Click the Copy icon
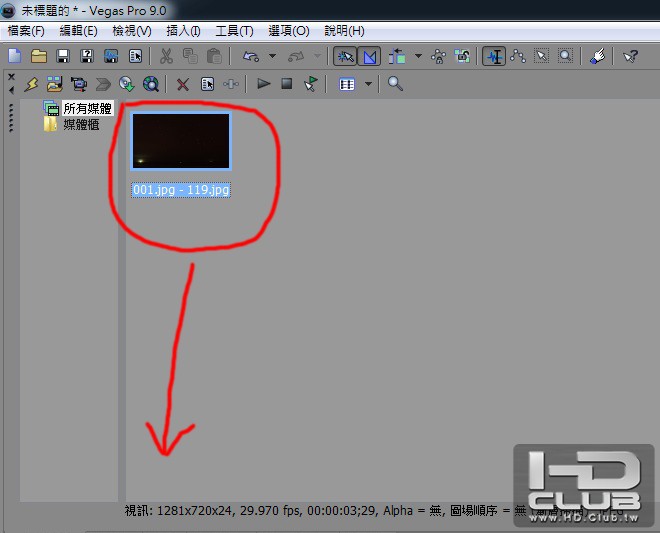Screen dimensions: 660x533 coord(190,56)
